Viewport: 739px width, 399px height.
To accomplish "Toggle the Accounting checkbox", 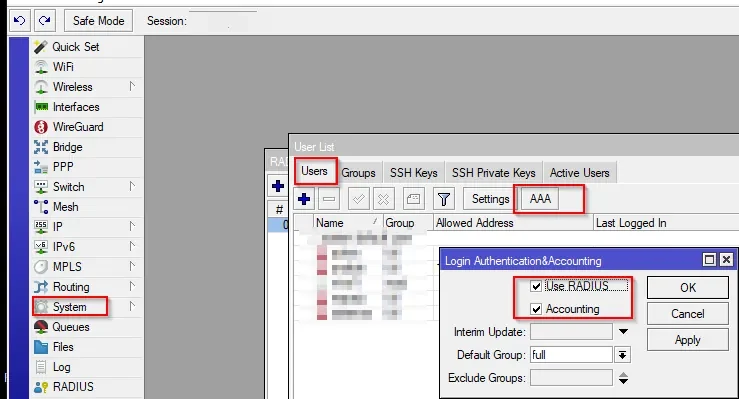I will pos(536,309).
